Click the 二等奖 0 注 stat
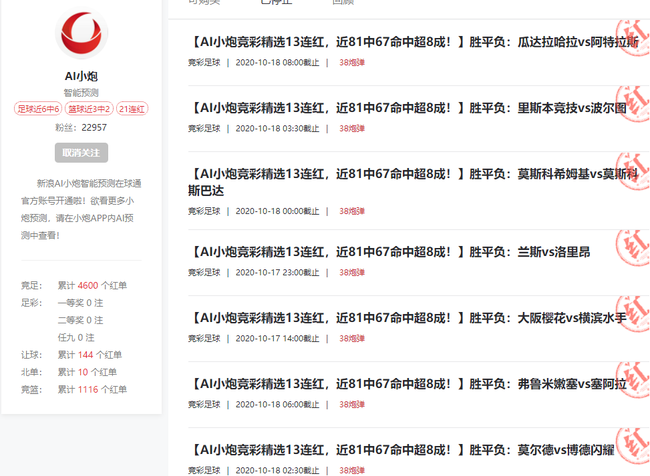Screen dimensions: 650x476 pos(80,321)
